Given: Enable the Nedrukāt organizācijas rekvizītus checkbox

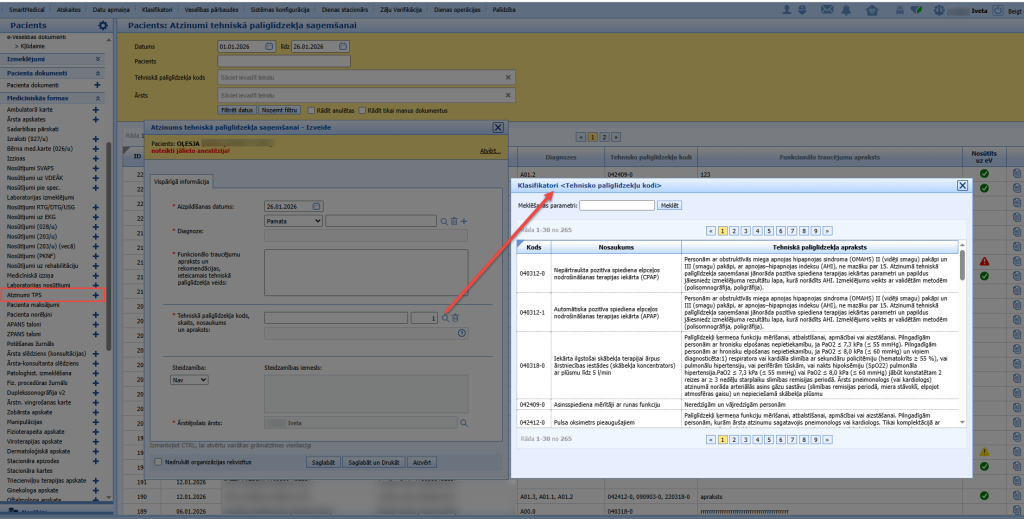Looking at the screenshot, I should (158, 462).
